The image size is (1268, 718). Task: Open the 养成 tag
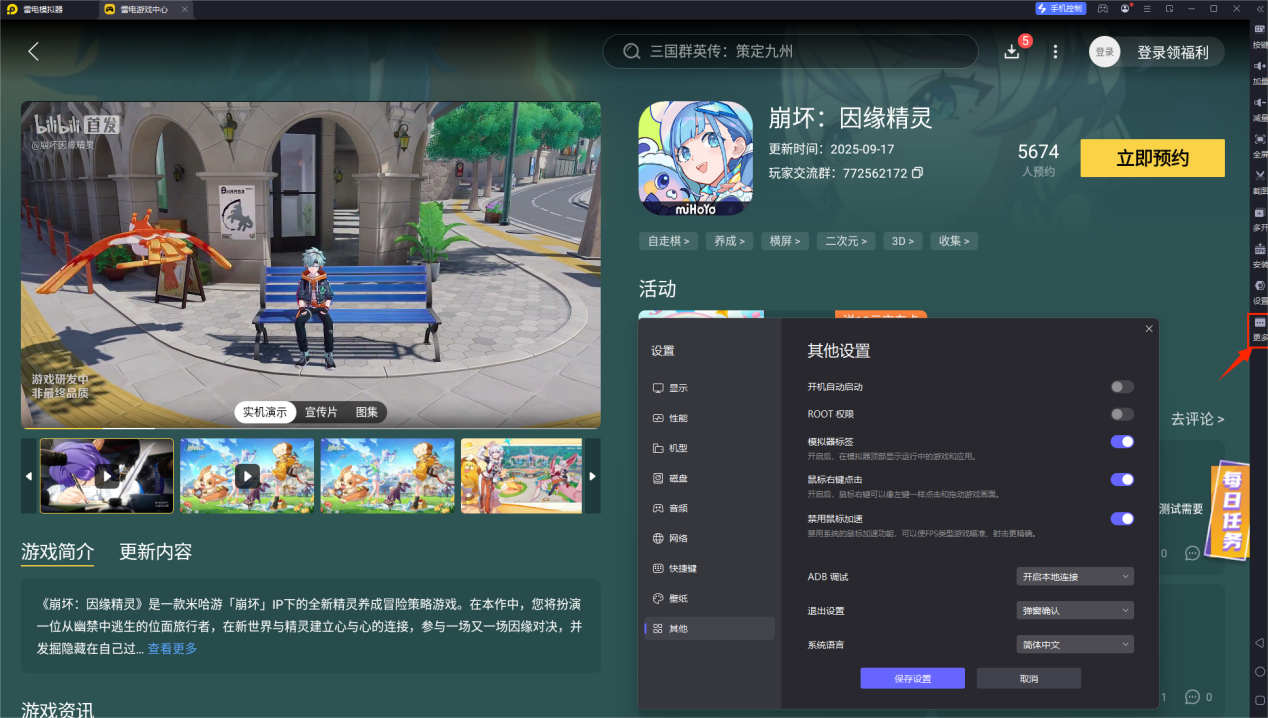pyautogui.click(x=729, y=241)
